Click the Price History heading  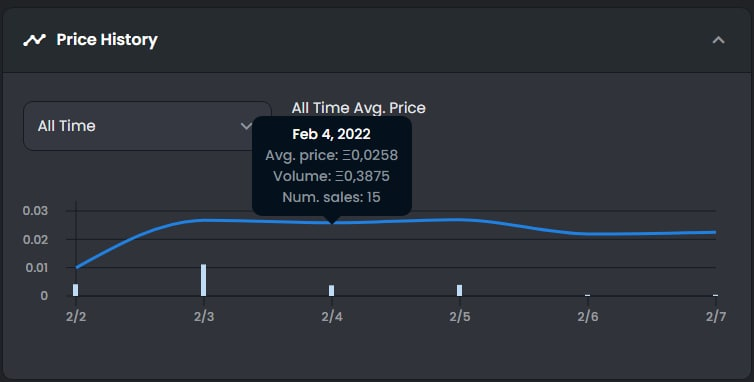107,40
